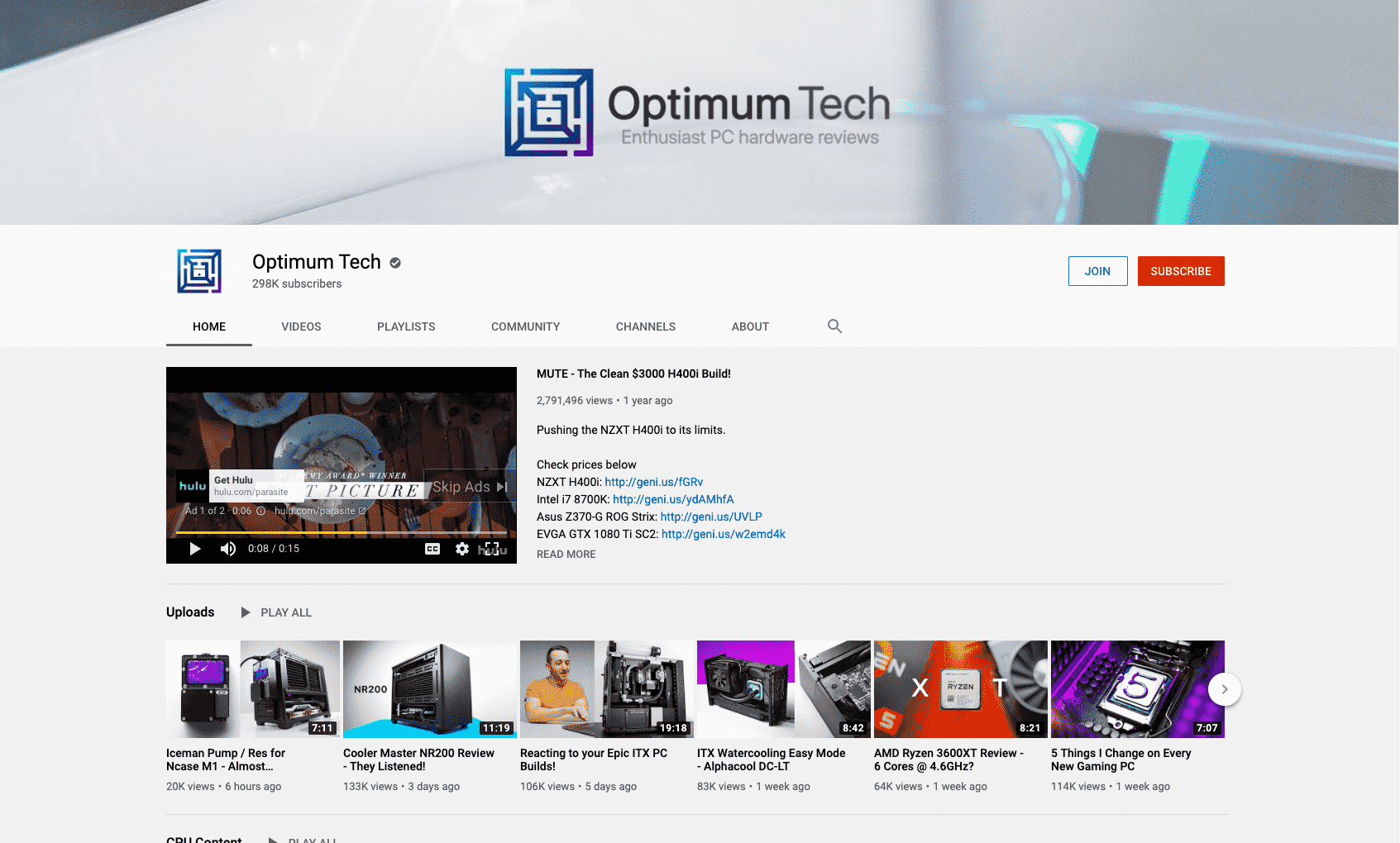Viewport: 1400px width, 843px height.
Task: Open the Intel i7 8700K geni.us/ydAMhfA link
Action: pyautogui.click(x=673, y=499)
